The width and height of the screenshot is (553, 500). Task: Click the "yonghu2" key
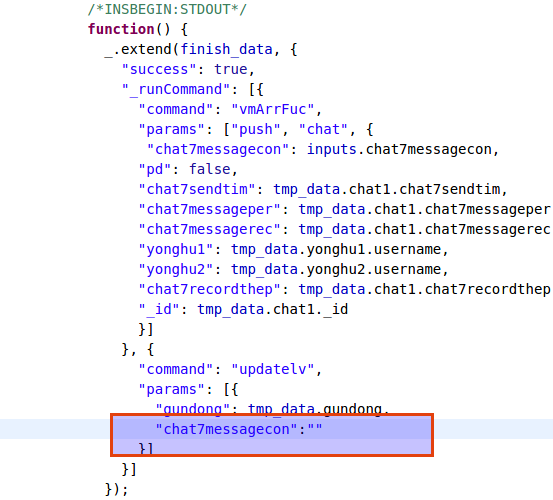(x=176, y=270)
